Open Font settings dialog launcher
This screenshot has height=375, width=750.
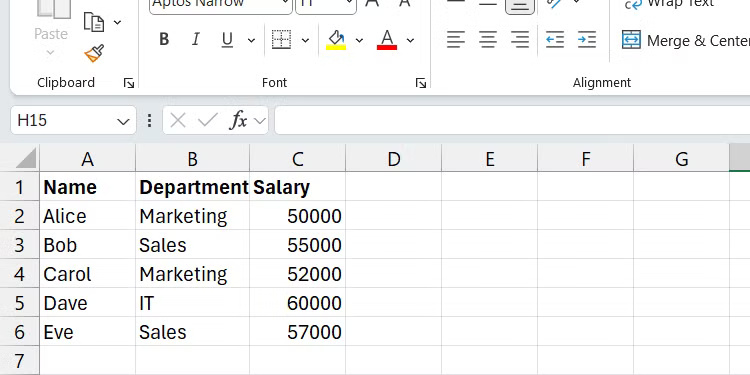[421, 83]
